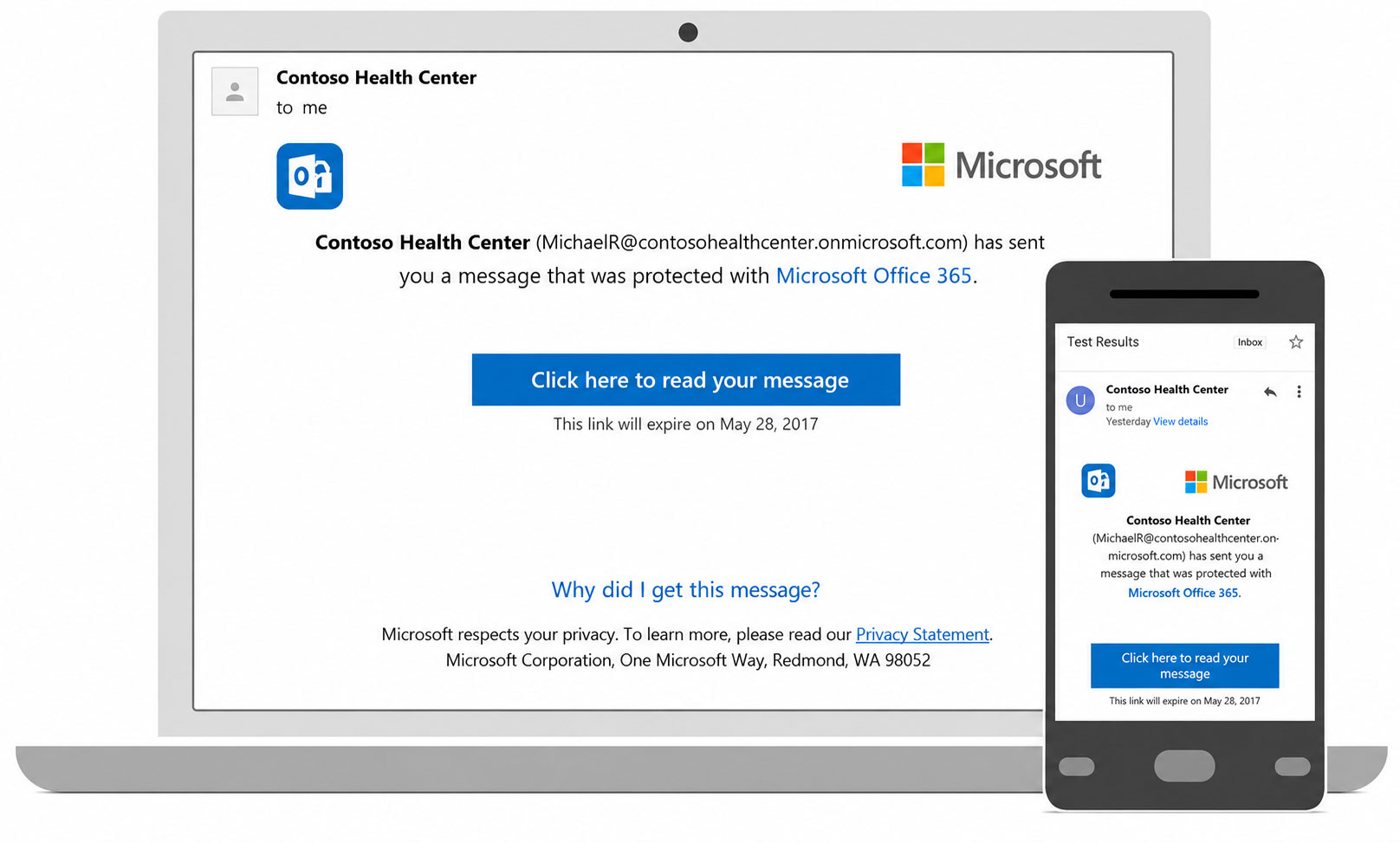Click the Outlook lock icon on phone email

pyautogui.click(x=1099, y=481)
